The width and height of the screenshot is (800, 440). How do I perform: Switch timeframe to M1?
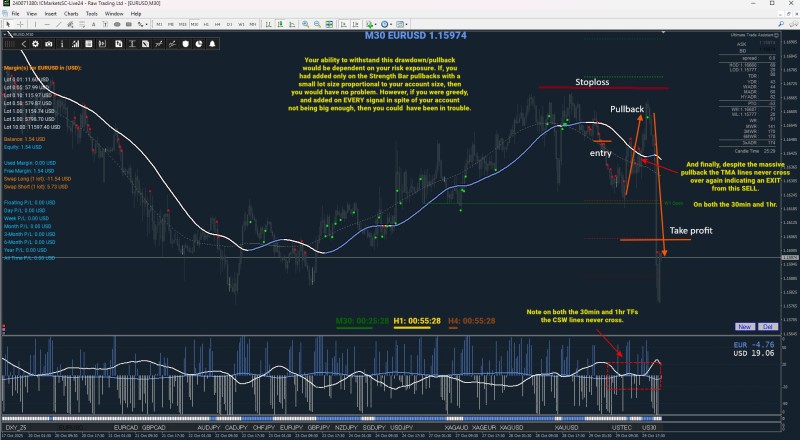point(159,24)
